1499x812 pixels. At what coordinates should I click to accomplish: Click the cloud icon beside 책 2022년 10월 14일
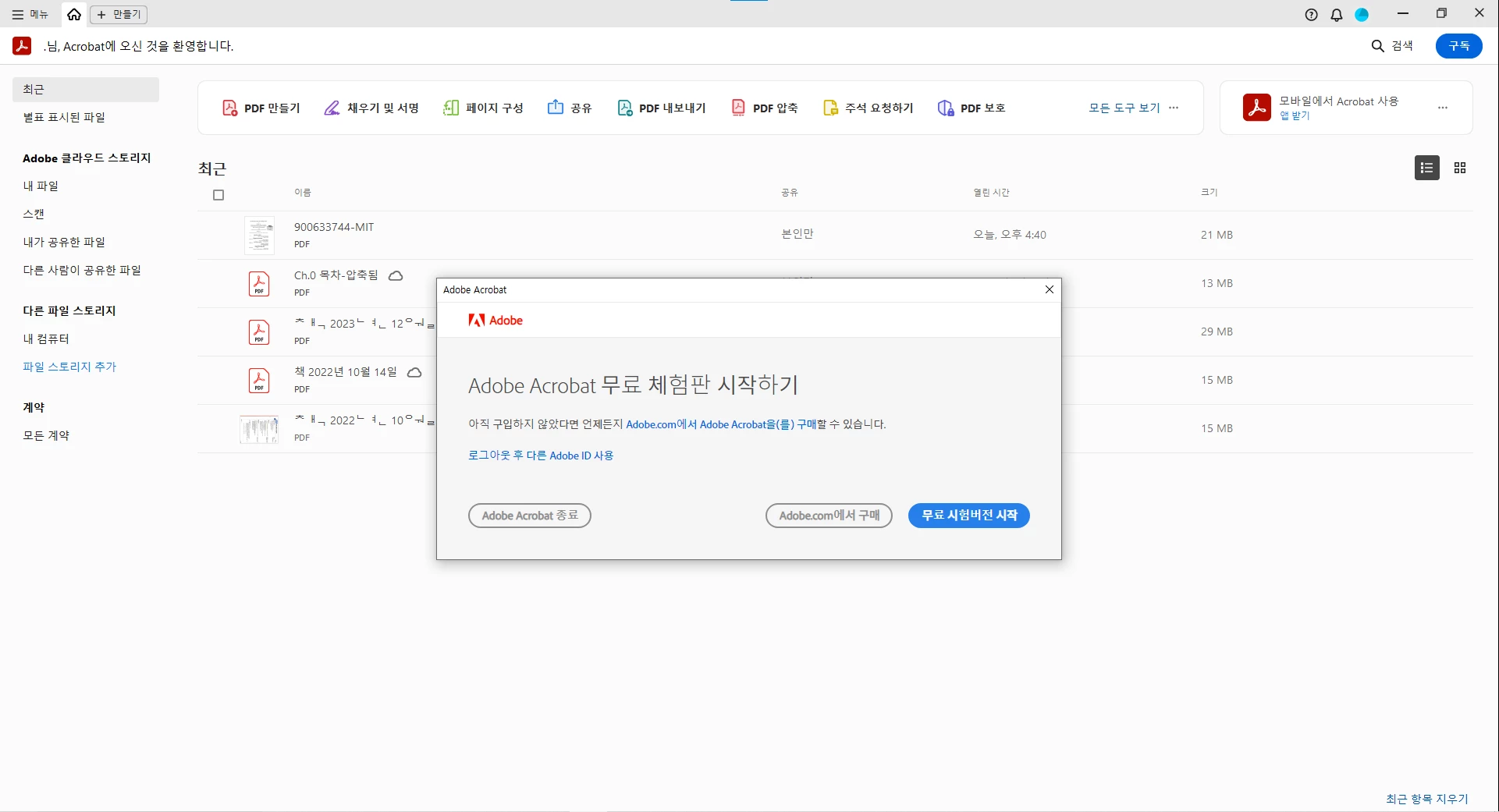click(414, 372)
